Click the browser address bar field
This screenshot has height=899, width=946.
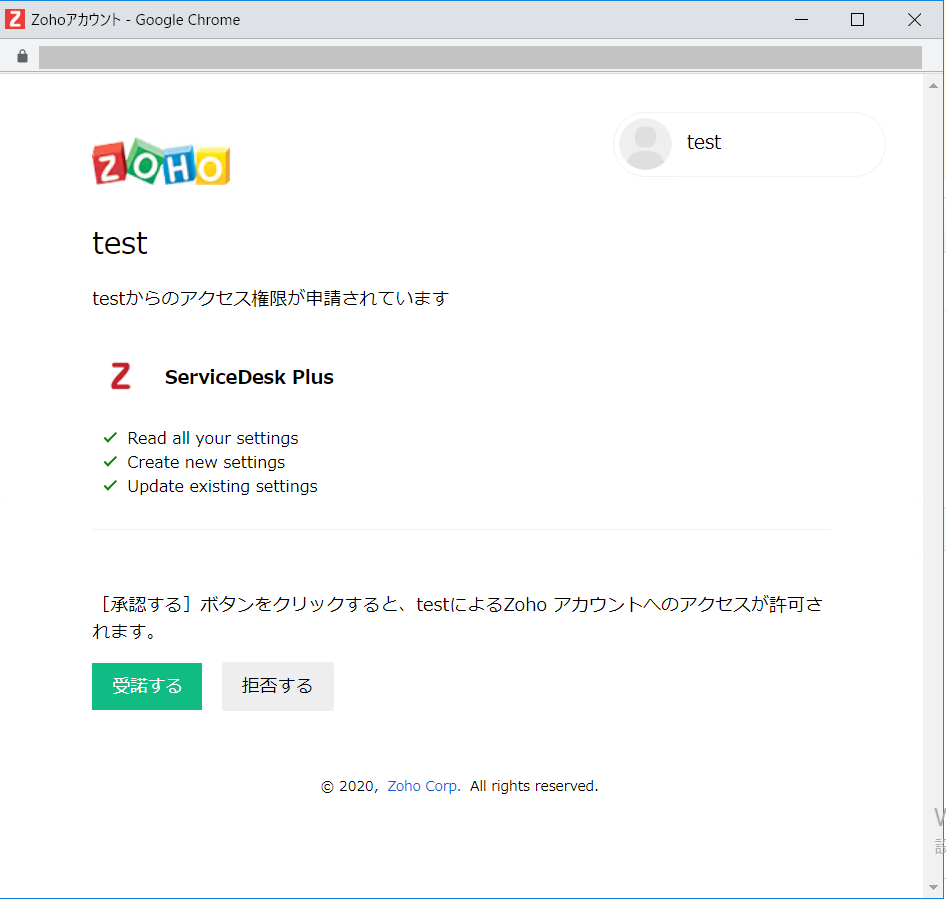(480, 57)
